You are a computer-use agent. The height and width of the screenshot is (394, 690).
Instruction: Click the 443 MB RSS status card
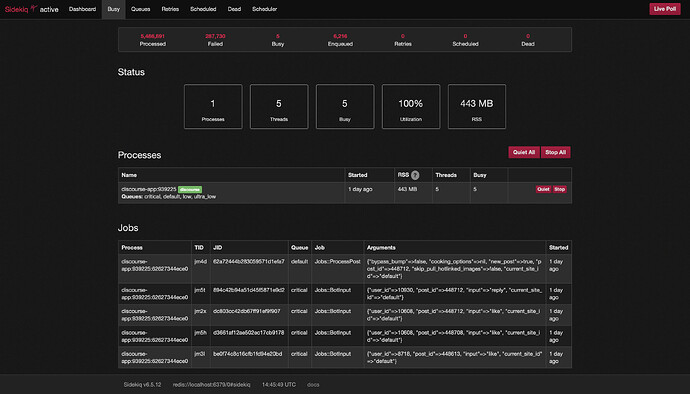pyautogui.click(x=477, y=107)
